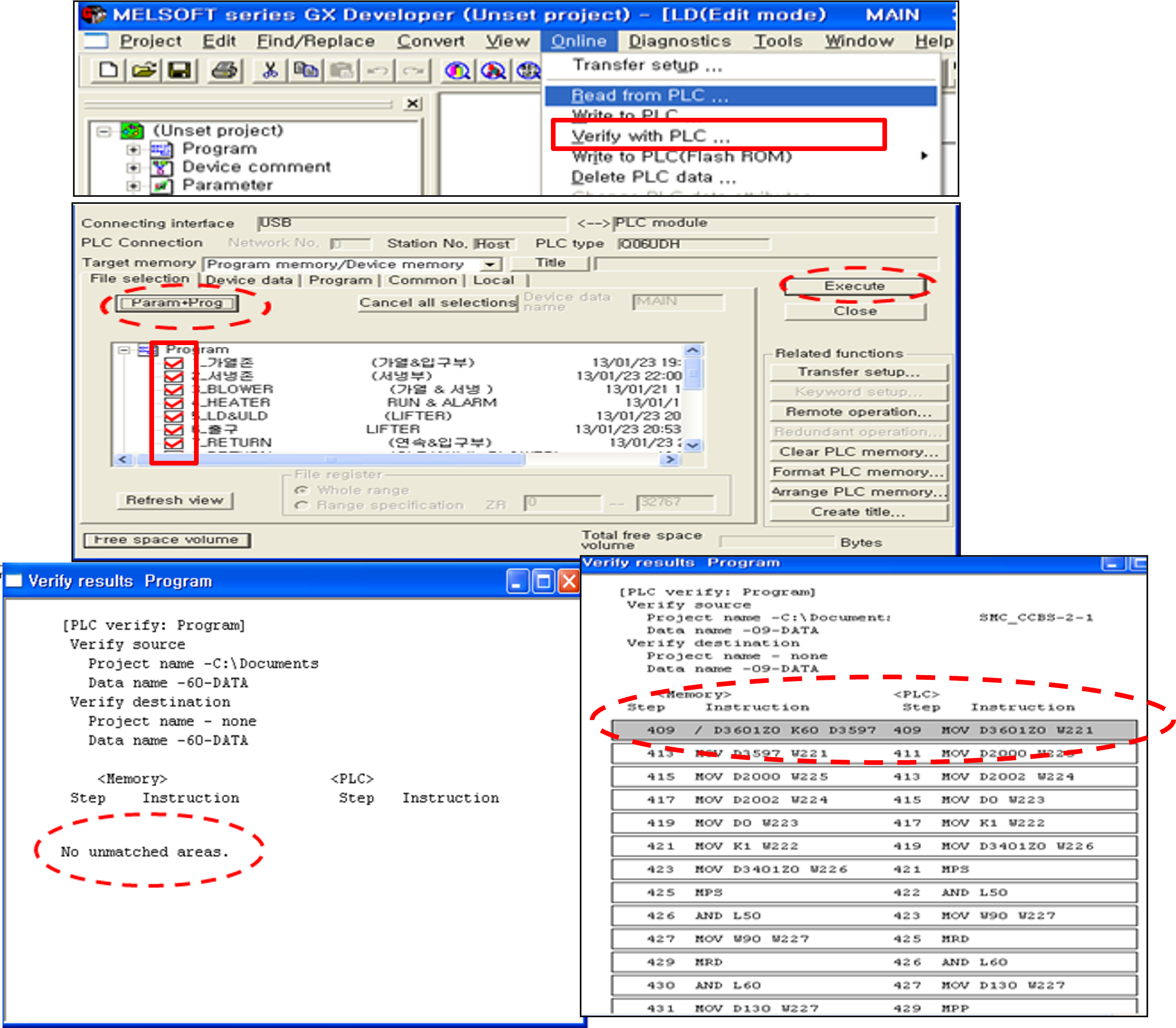This screenshot has width=1176, height=1028.
Task: Click the Print toolbar icon
Action: tap(225, 71)
